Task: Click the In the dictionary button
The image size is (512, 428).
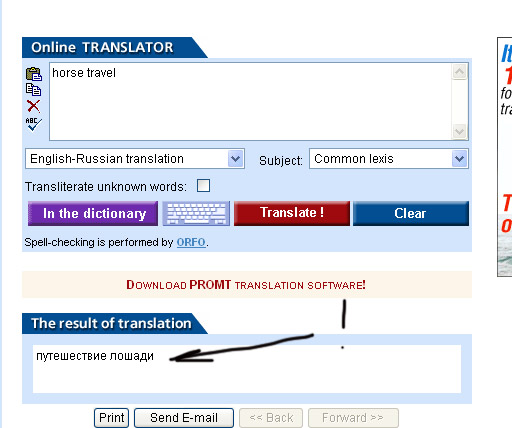Action: point(93,213)
